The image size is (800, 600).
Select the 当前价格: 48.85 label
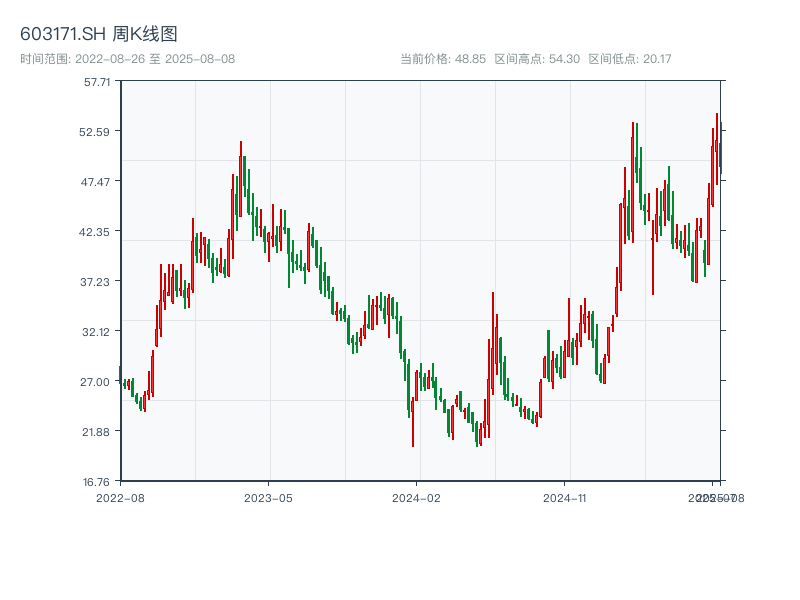coord(443,59)
